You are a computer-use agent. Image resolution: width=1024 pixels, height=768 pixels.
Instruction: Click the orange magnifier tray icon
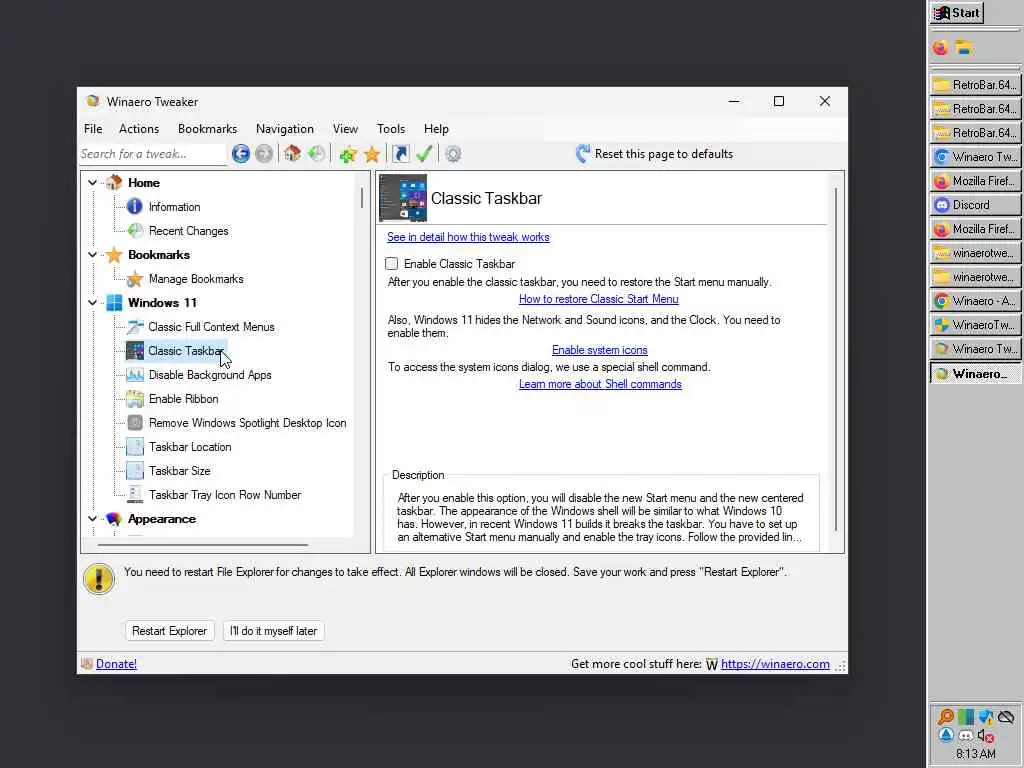(x=946, y=717)
